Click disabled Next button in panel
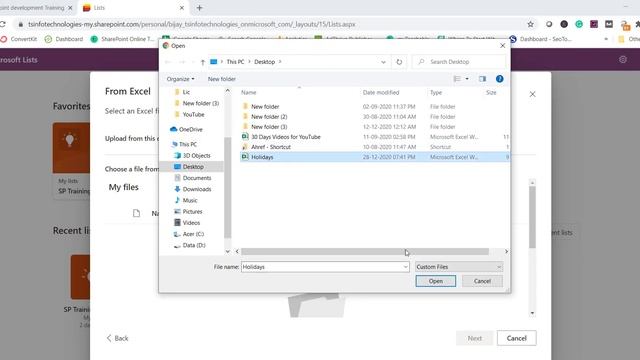 474,338
